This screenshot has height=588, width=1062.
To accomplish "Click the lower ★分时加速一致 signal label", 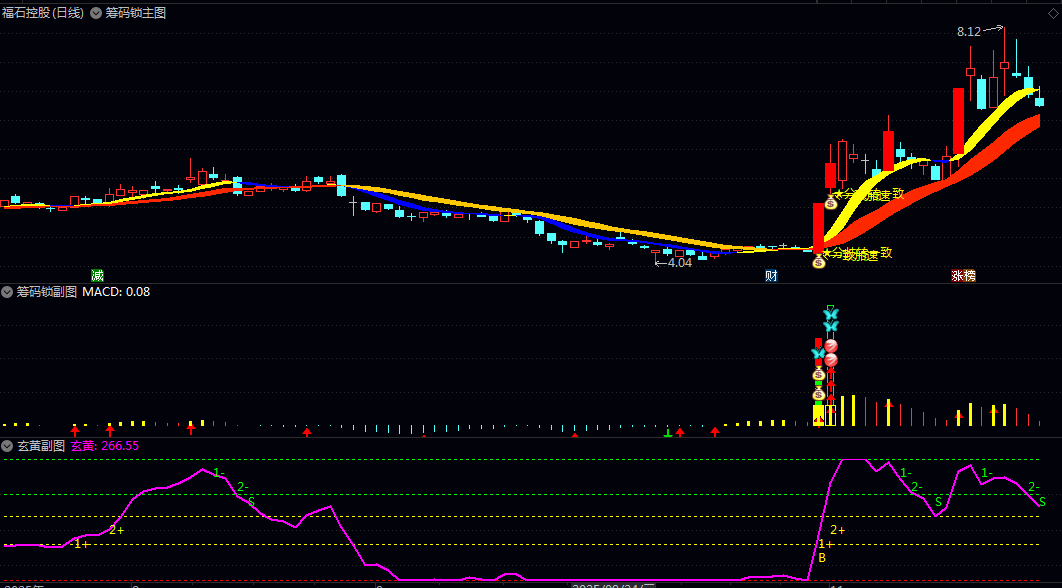I will 857,254.
